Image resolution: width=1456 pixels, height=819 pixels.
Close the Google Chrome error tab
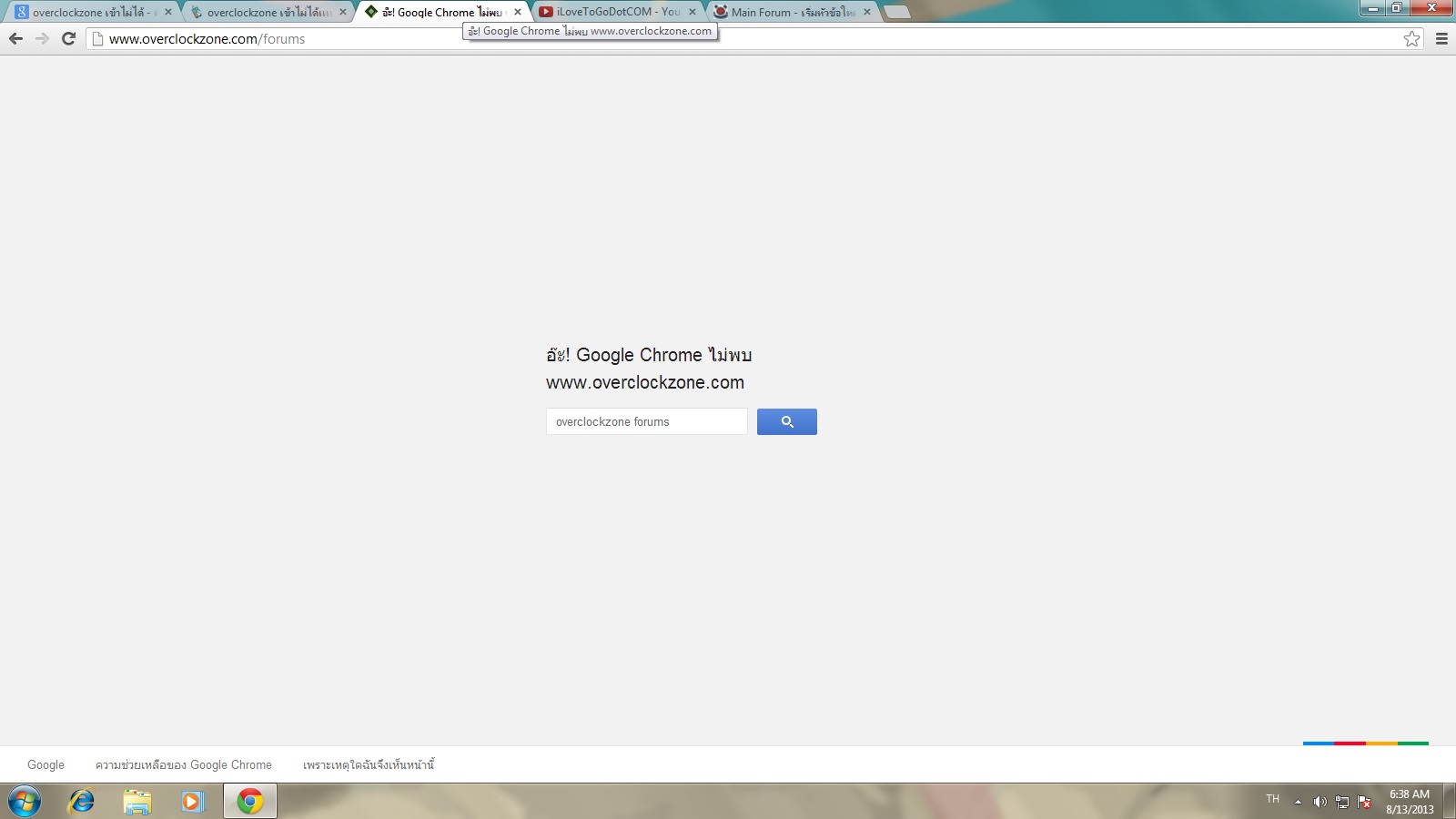518,12
